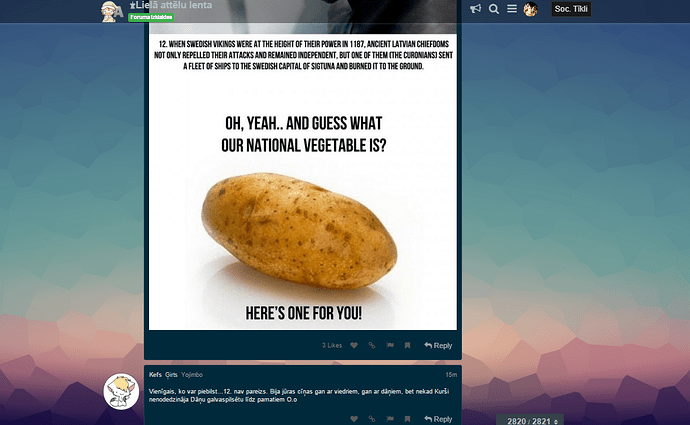This screenshot has width=690, height=425.
Task: Open topic title Lielā attēlu lenta
Action: (x=171, y=5)
